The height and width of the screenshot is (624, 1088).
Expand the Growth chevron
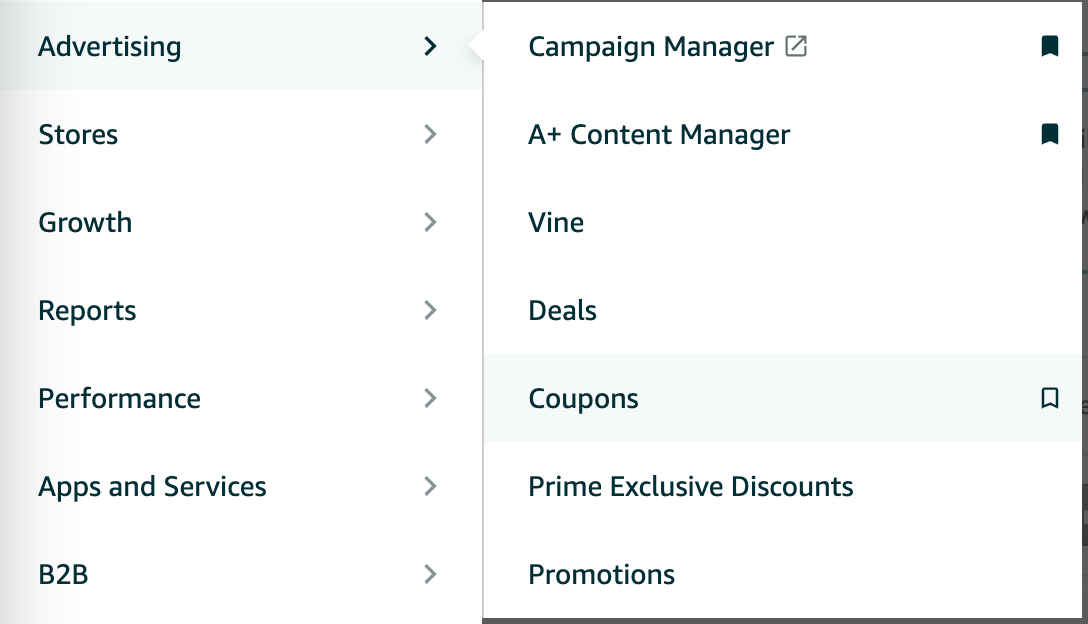[x=430, y=222]
